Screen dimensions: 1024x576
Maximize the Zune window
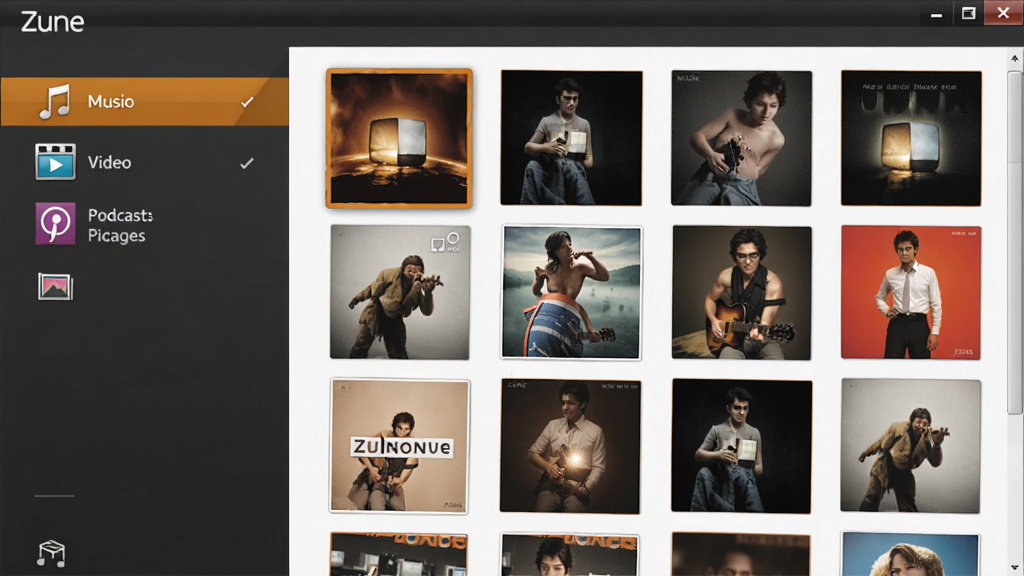[x=968, y=13]
